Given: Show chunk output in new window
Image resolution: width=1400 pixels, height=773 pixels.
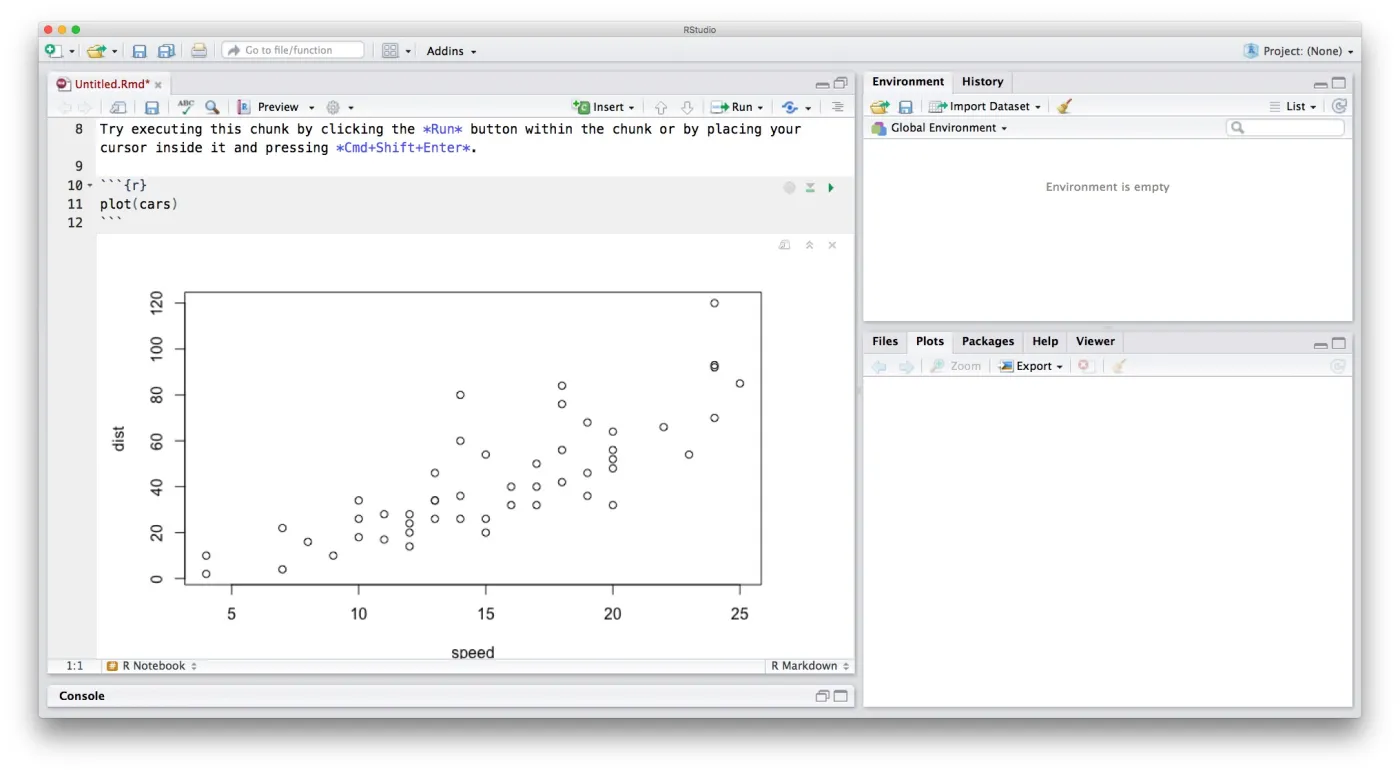Looking at the screenshot, I should 785,245.
